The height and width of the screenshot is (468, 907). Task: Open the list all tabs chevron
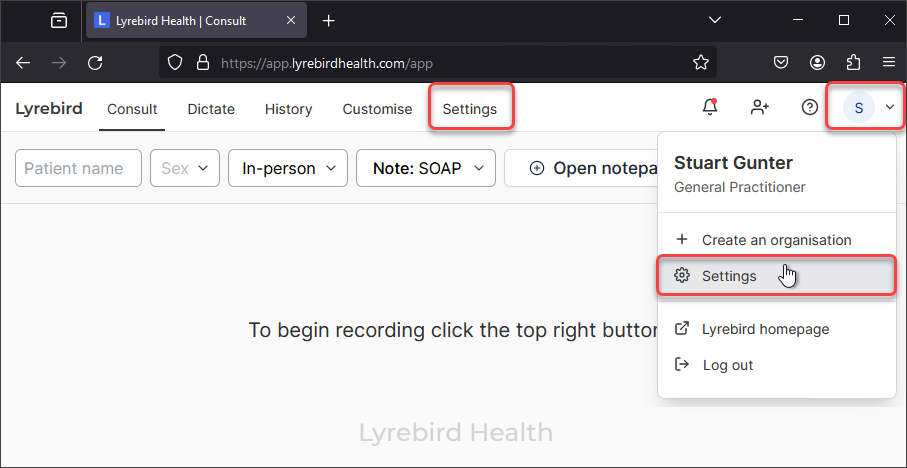point(715,20)
